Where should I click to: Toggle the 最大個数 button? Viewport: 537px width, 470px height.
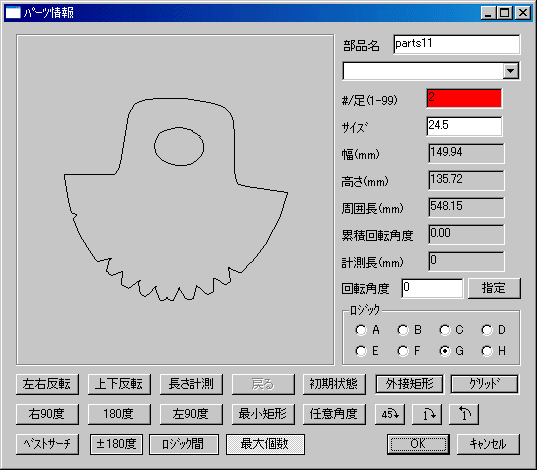pyautogui.click(x=265, y=444)
